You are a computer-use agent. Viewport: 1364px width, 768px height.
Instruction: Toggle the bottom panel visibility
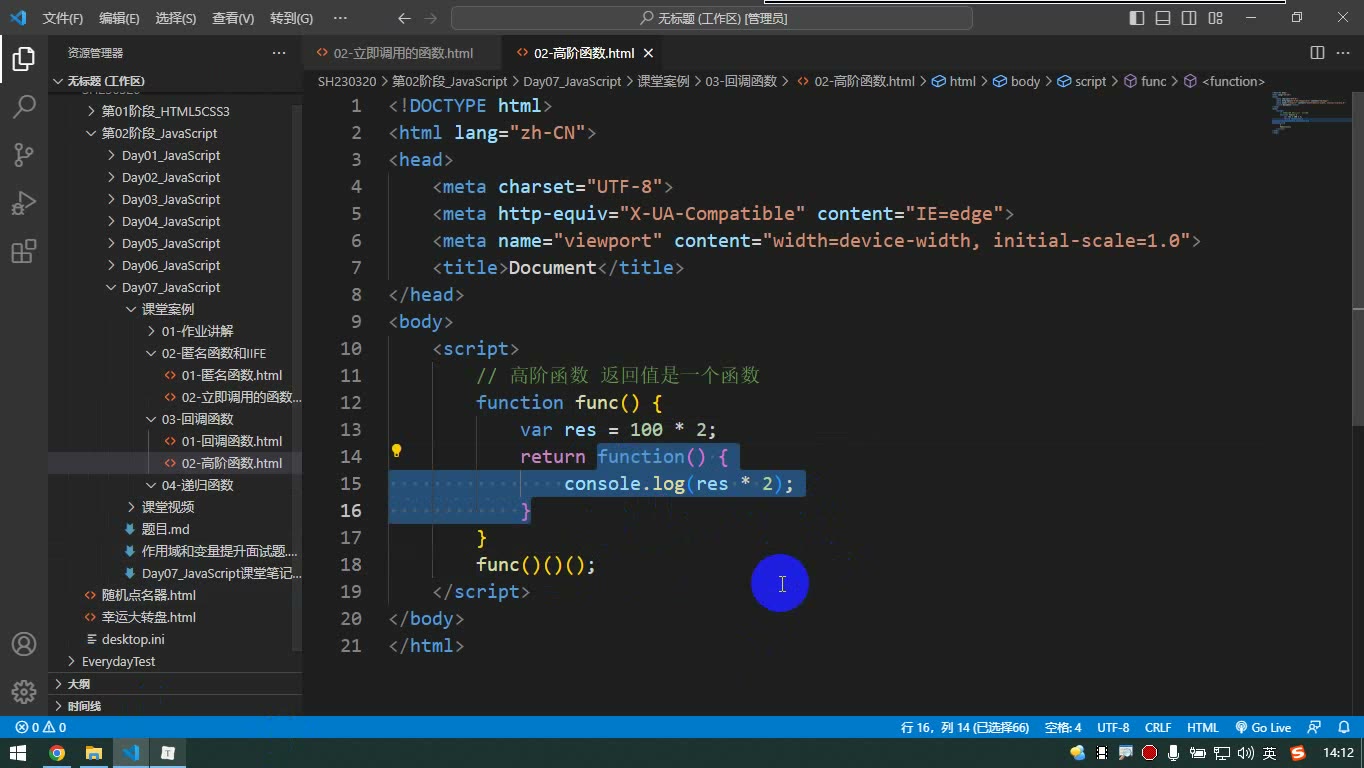[x=1163, y=18]
